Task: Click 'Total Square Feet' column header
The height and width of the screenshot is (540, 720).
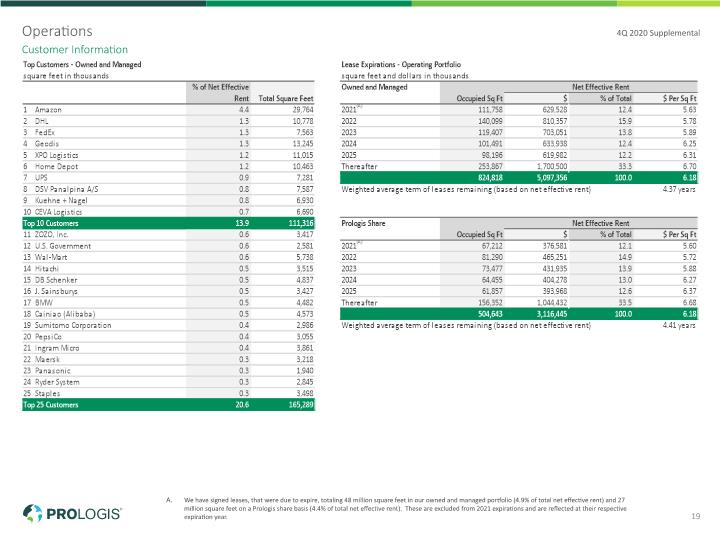Action: tap(286, 98)
